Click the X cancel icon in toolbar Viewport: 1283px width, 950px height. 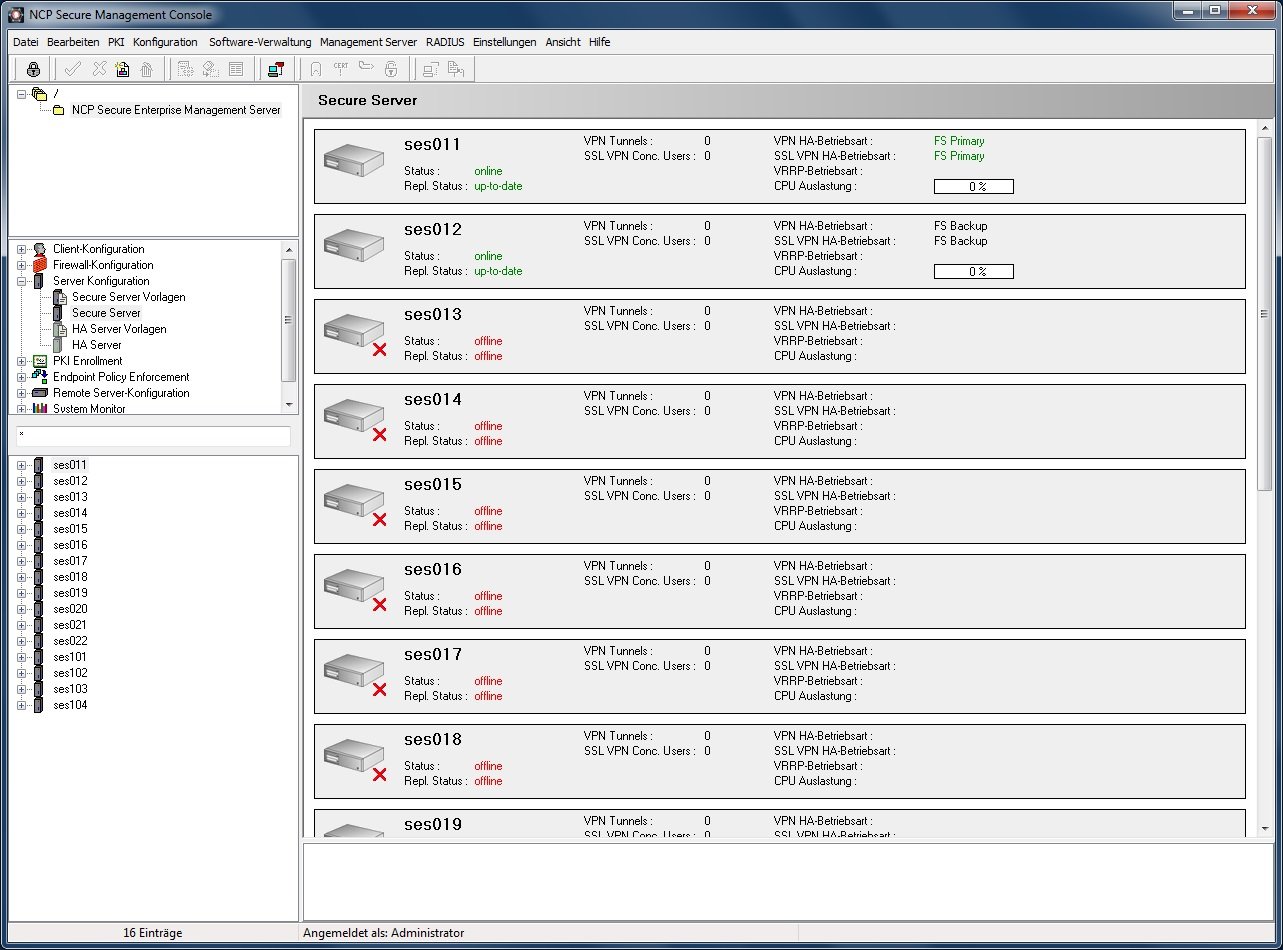tap(99, 69)
